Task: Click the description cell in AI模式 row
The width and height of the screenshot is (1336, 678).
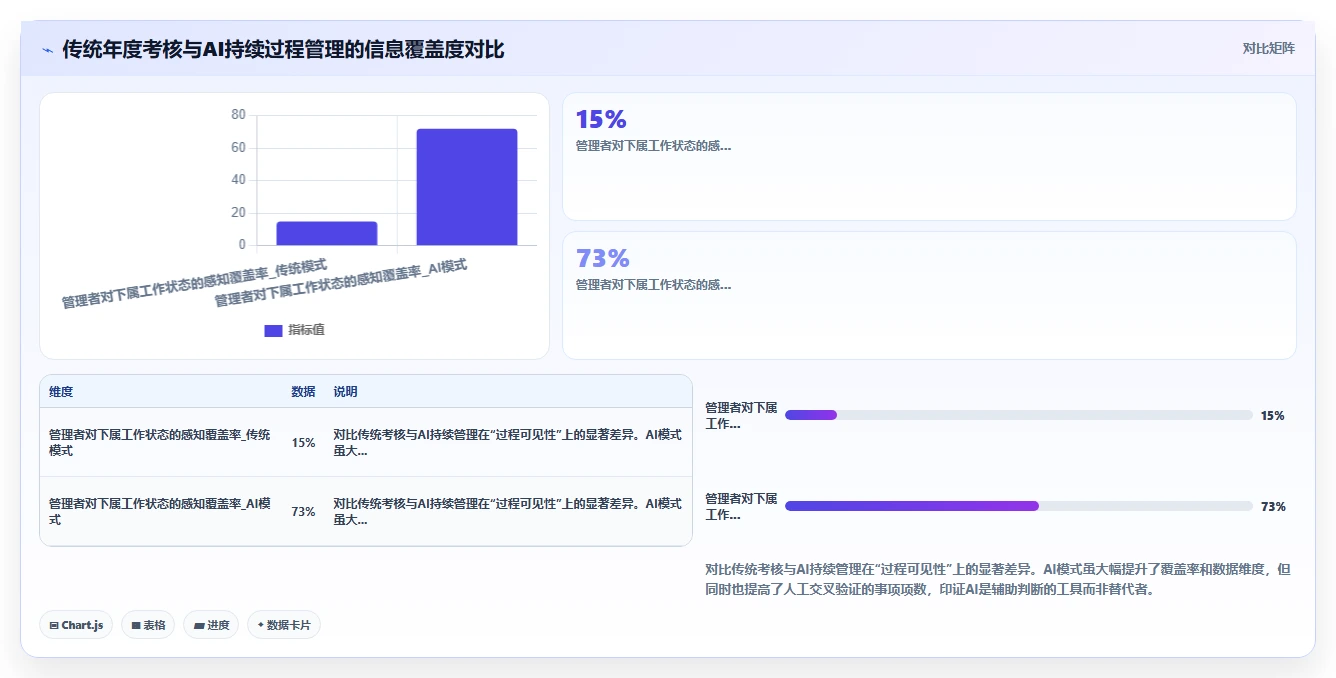Action: (508, 511)
